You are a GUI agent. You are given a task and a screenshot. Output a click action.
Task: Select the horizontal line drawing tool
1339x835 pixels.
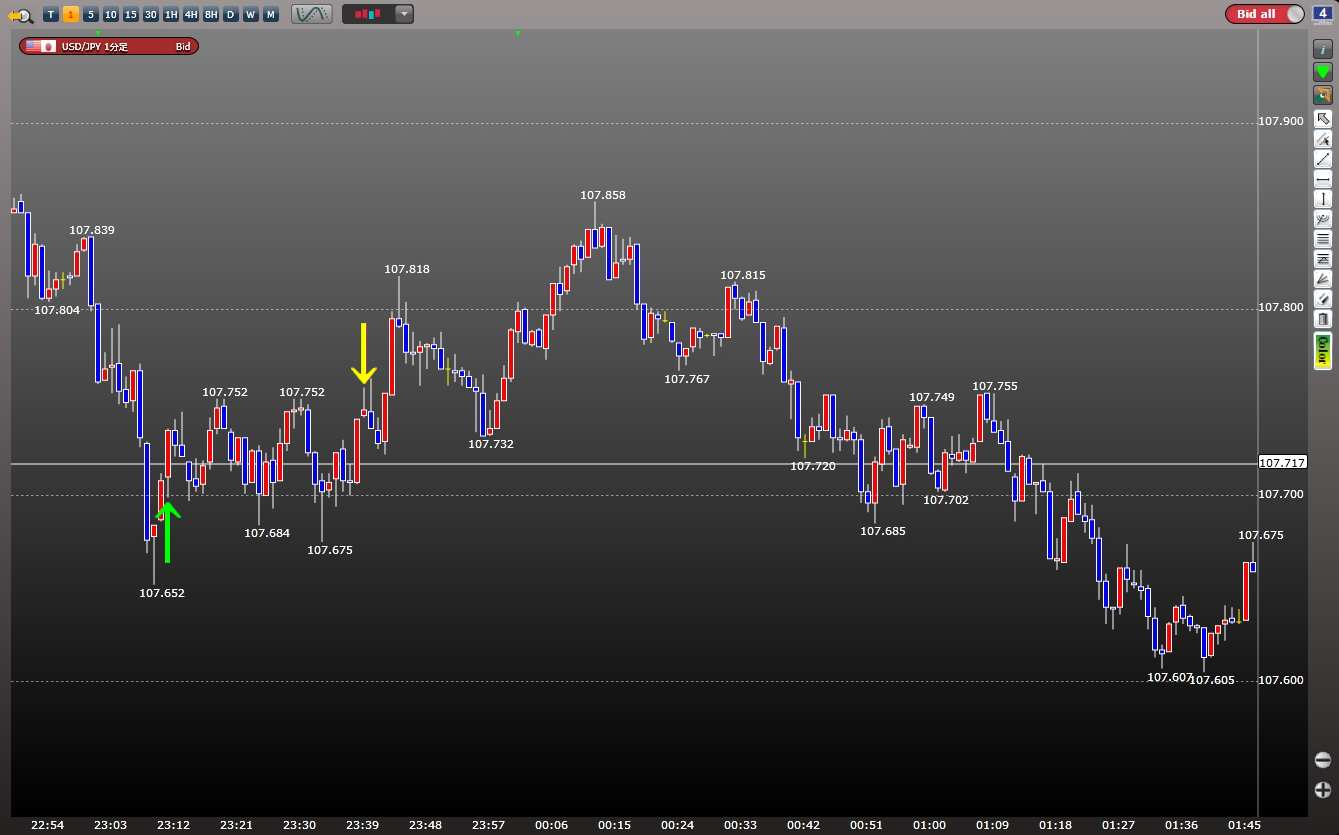click(x=1323, y=179)
